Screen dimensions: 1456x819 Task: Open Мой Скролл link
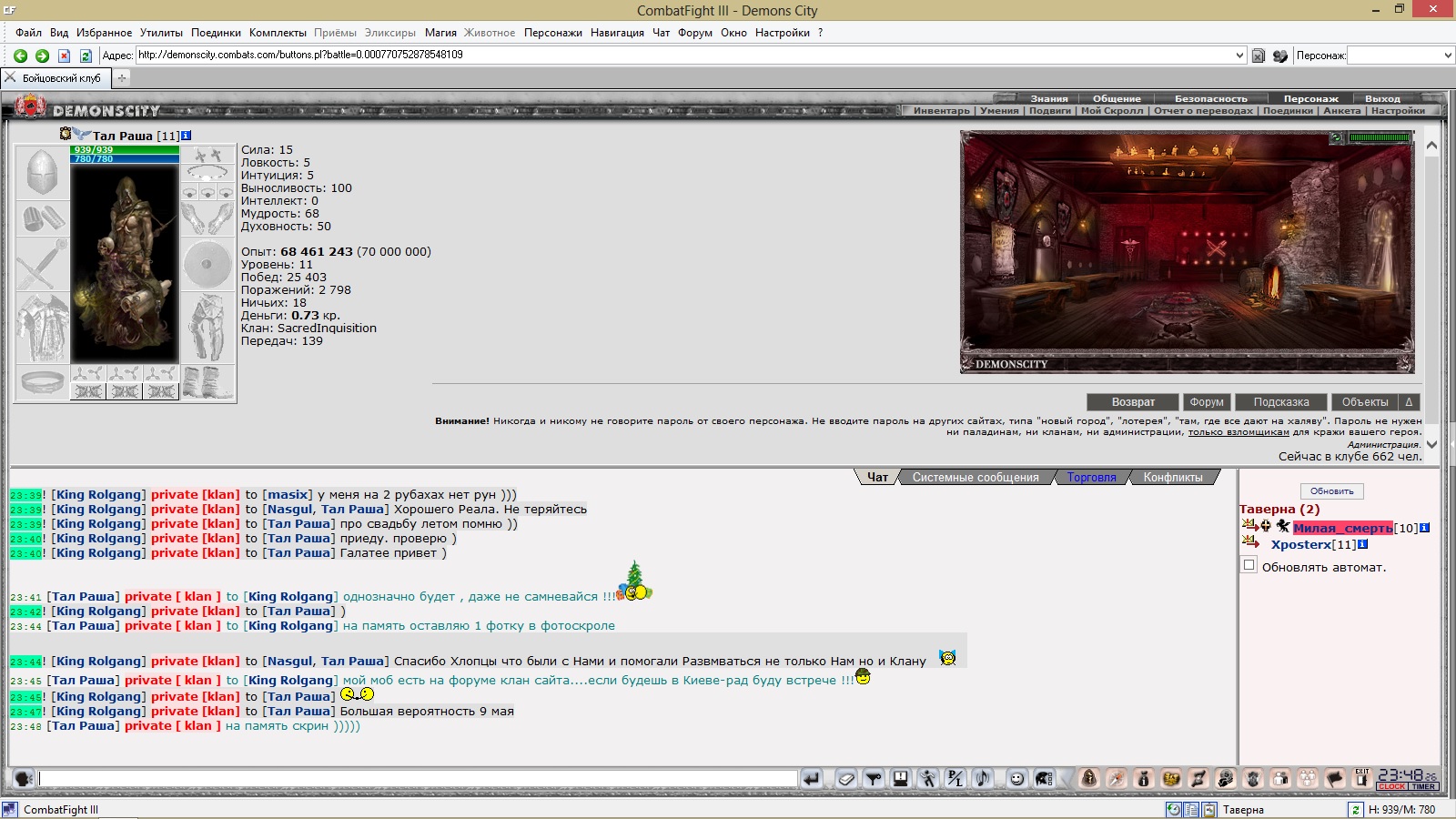pos(1112,111)
